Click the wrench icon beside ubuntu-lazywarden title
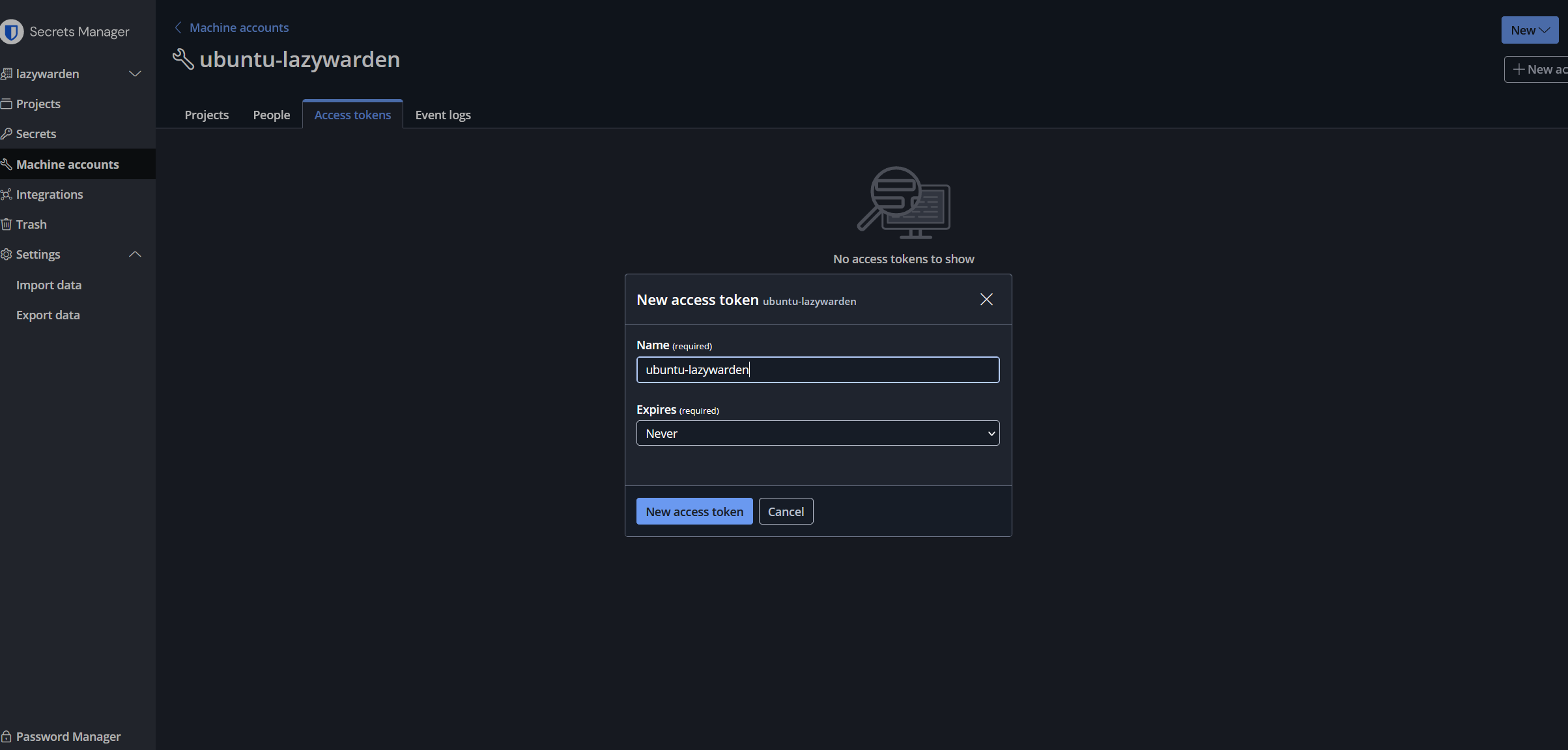The width and height of the screenshot is (1568, 750). coord(183,59)
